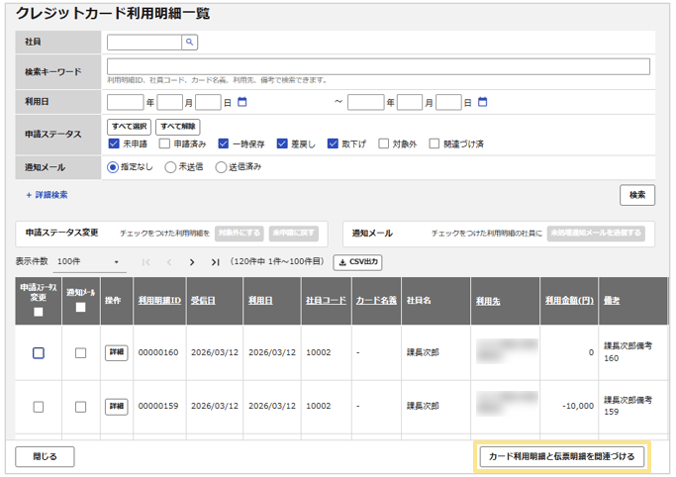Image resolution: width=676 pixels, height=477 pixels.
Task: Go to the first page arrow
Action: pos(146,262)
